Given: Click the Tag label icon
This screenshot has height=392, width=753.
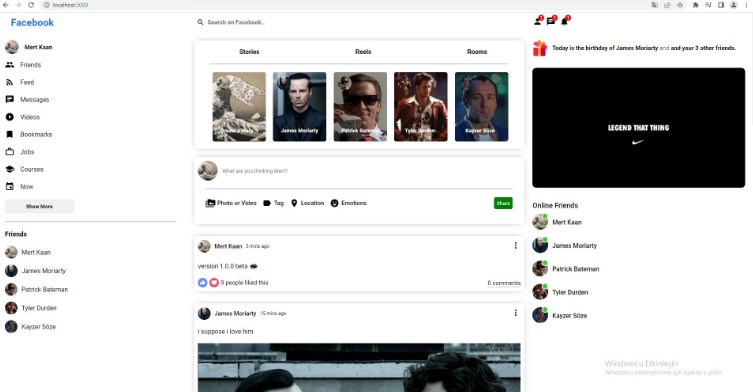Looking at the screenshot, I should tap(267, 203).
